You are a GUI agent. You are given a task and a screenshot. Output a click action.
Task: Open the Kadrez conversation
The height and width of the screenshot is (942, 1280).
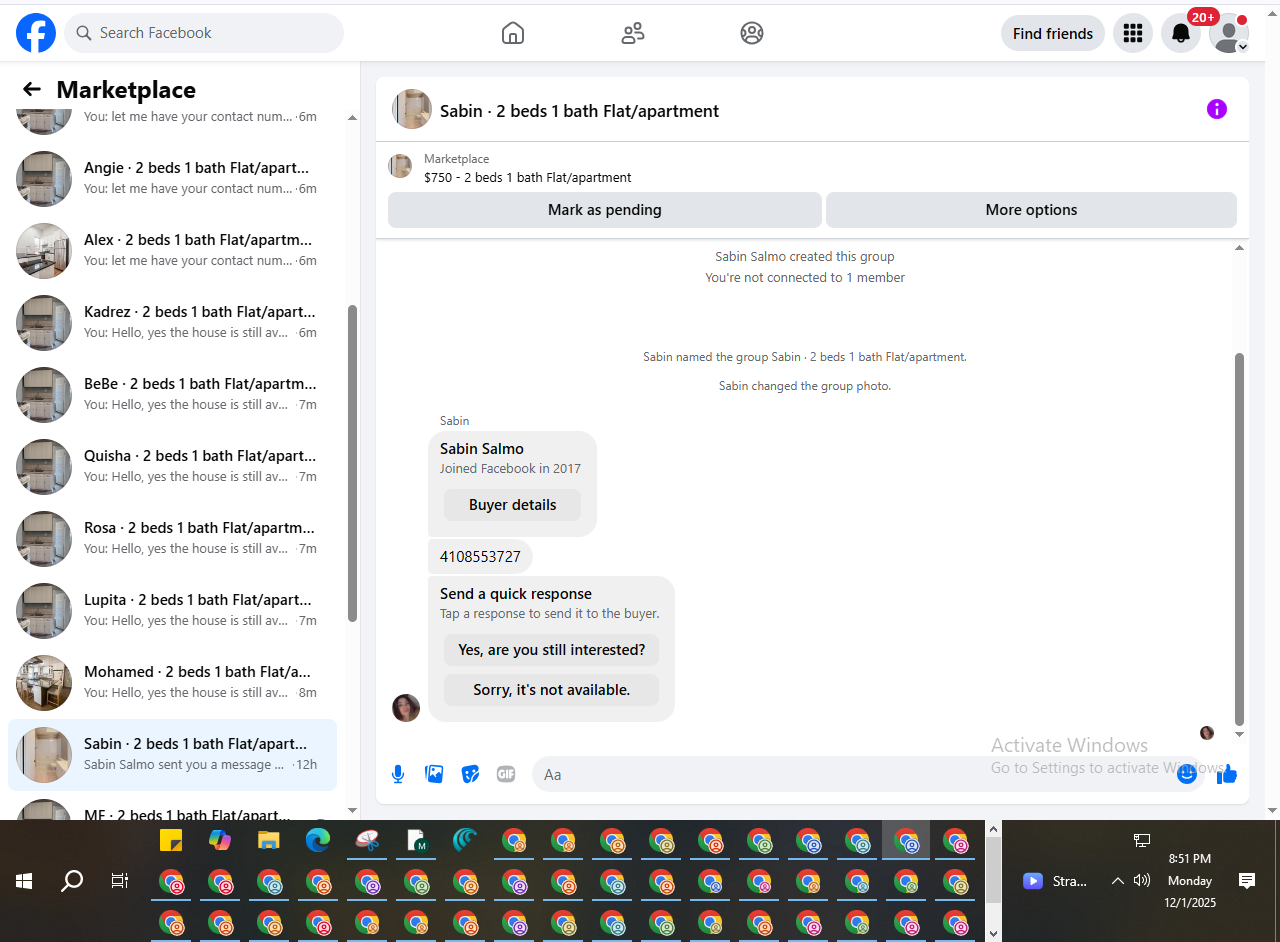point(172,323)
